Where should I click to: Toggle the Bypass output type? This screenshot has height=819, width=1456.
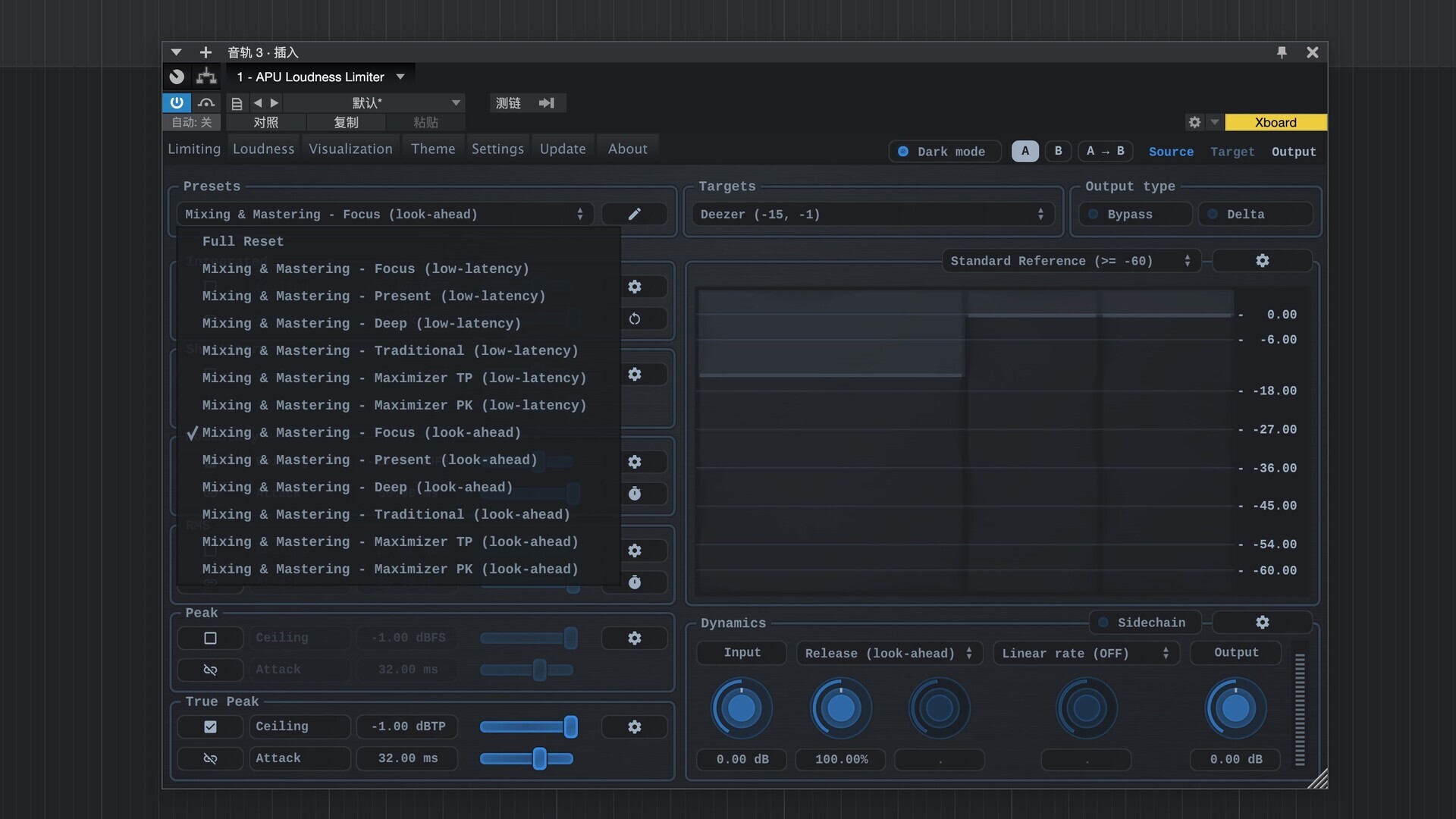click(1135, 215)
